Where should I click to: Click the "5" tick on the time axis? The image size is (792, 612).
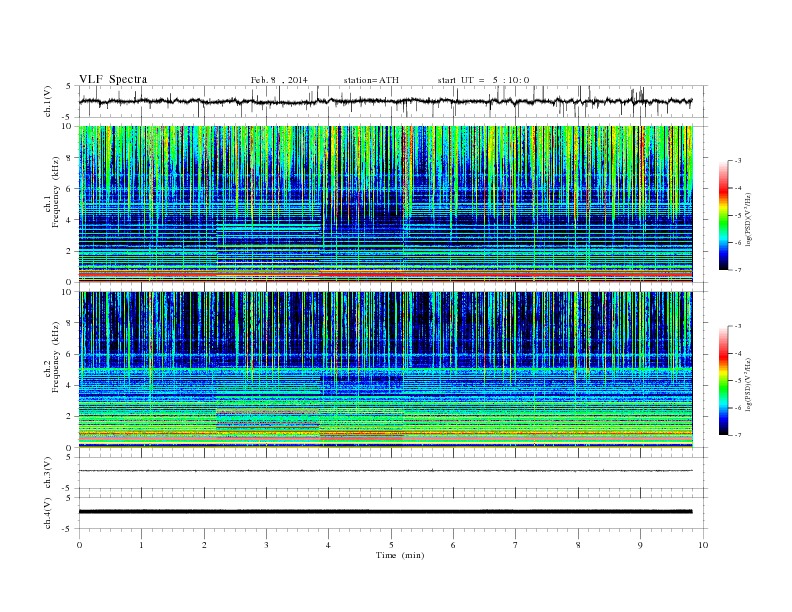(391, 545)
